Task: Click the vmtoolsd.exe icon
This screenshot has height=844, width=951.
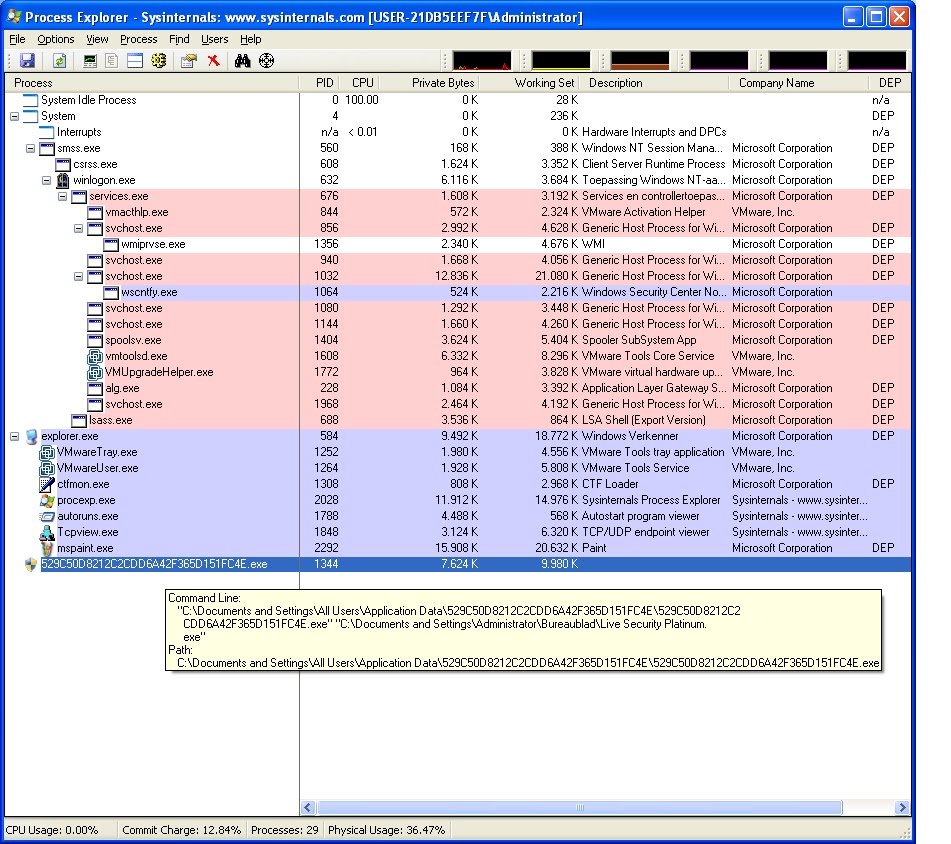Action: pos(95,357)
